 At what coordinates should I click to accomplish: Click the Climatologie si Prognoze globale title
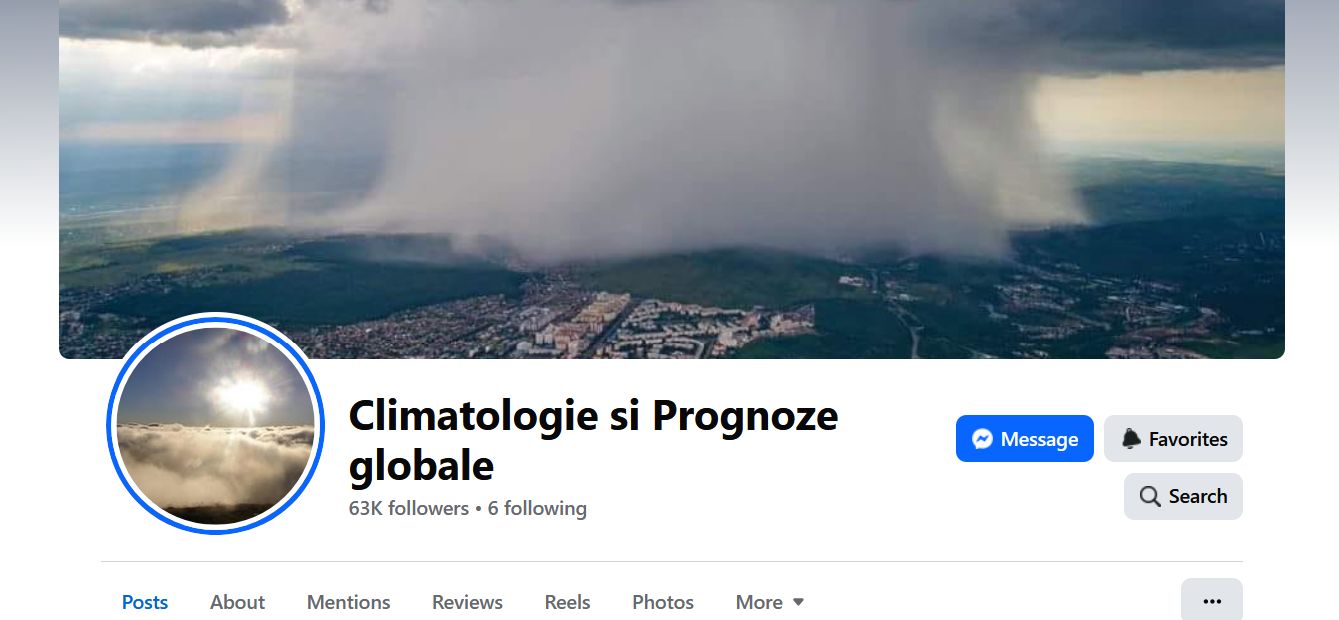click(594, 440)
